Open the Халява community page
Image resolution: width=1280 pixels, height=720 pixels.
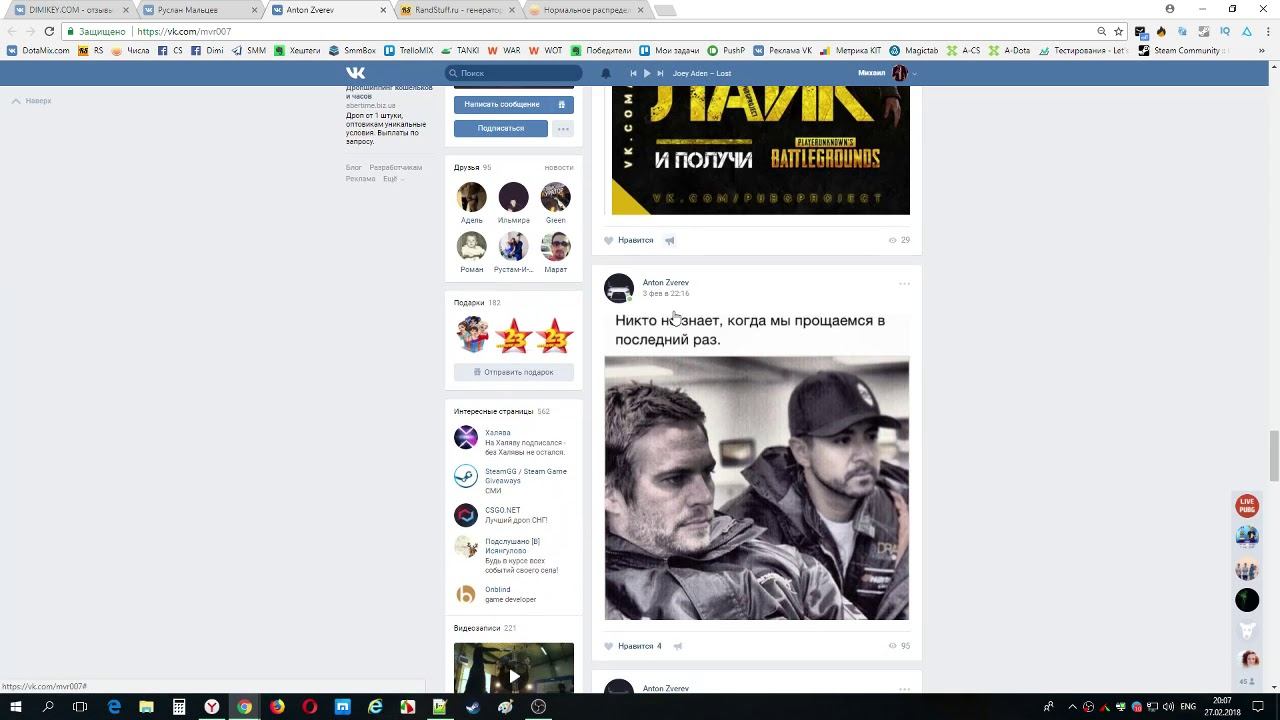[x=498, y=433]
